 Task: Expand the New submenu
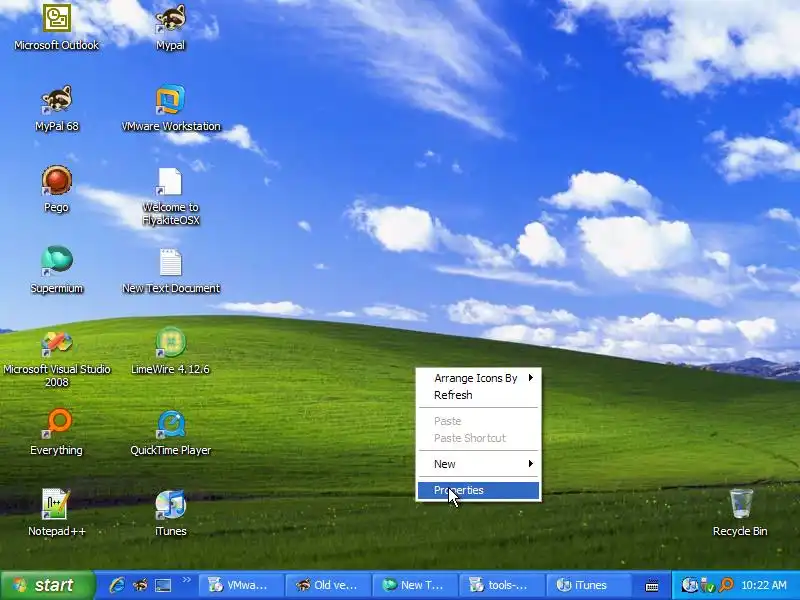(479, 464)
